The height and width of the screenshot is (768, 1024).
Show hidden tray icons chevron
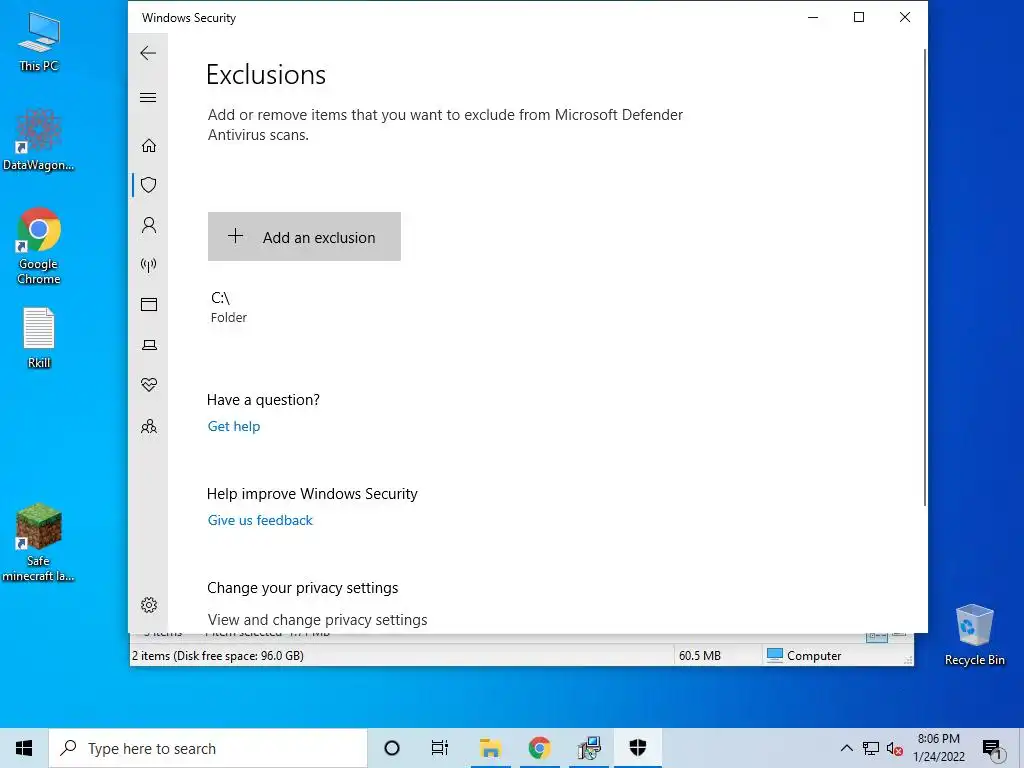846,748
